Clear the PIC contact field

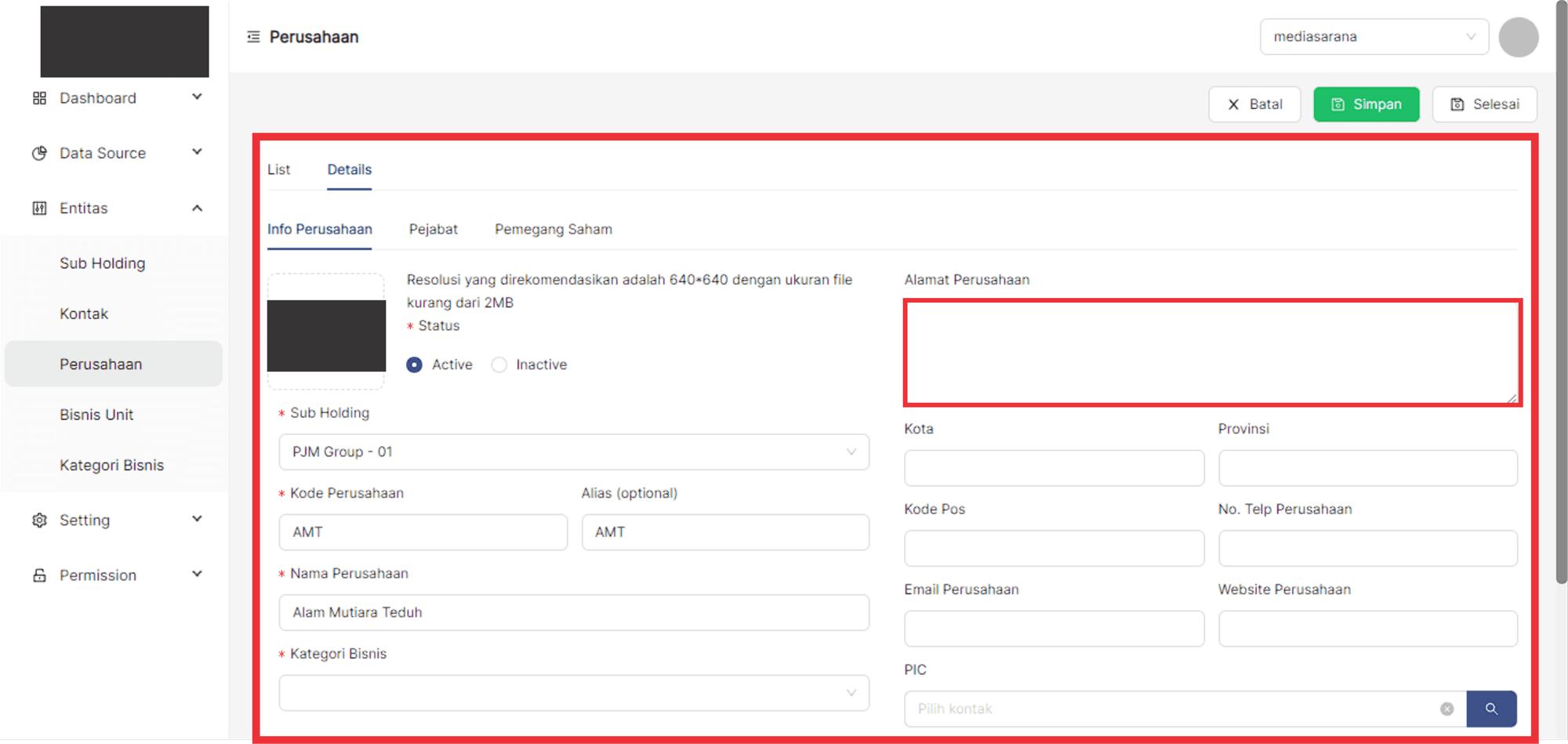tap(1446, 709)
